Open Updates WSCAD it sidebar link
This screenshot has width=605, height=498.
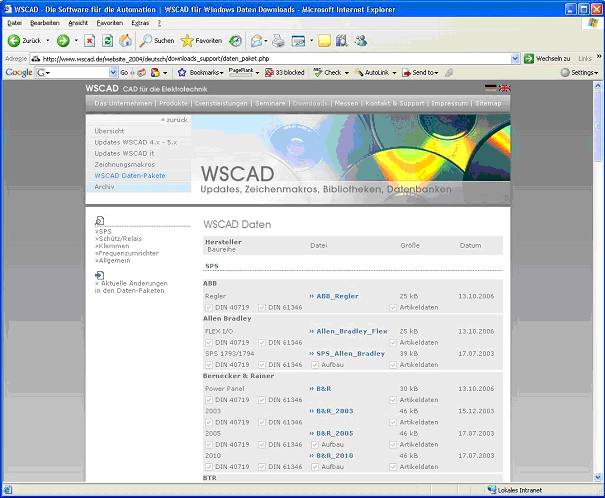pyautogui.click(x=124, y=153)
